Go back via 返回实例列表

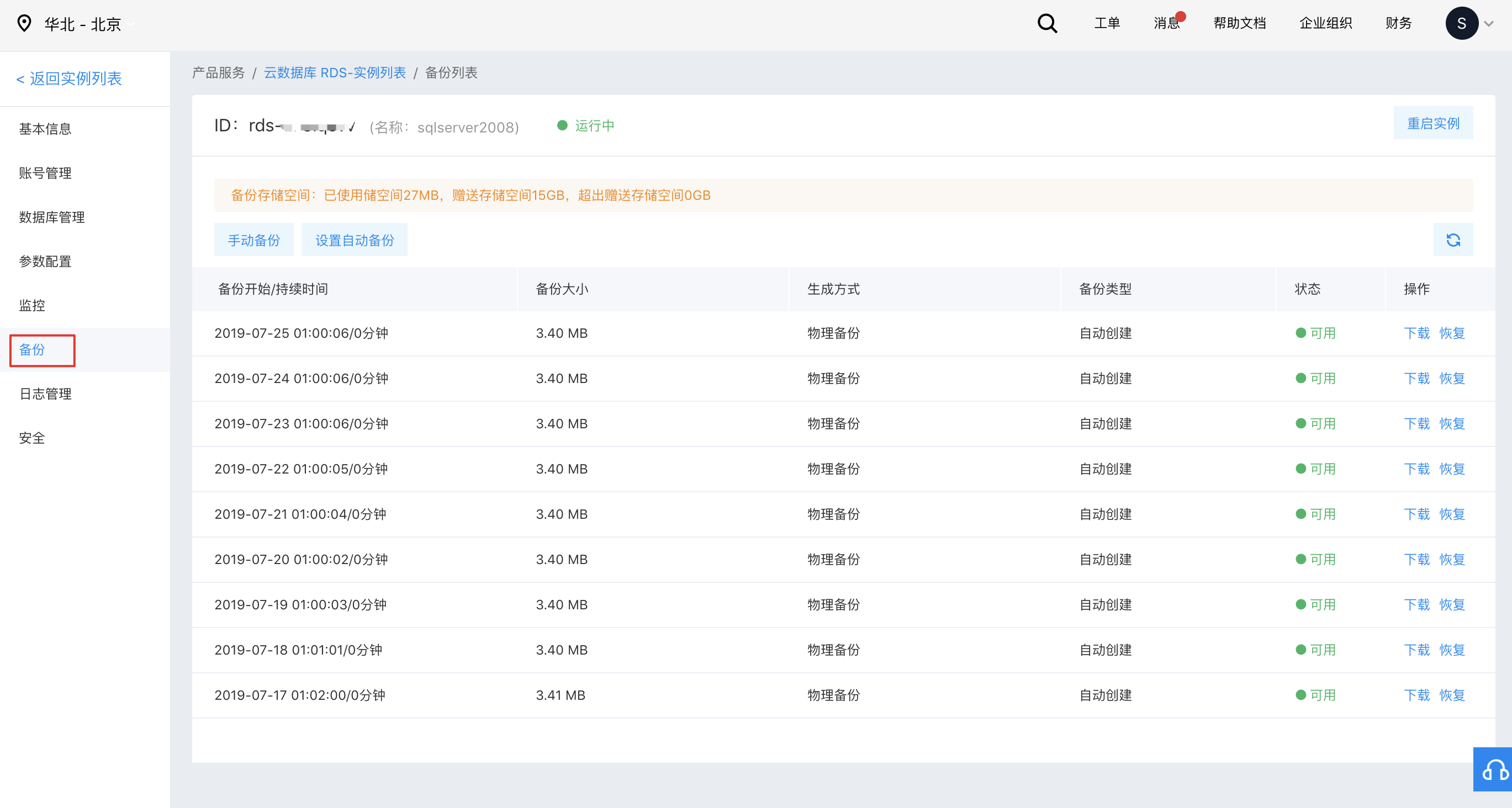tap(68, 78)
